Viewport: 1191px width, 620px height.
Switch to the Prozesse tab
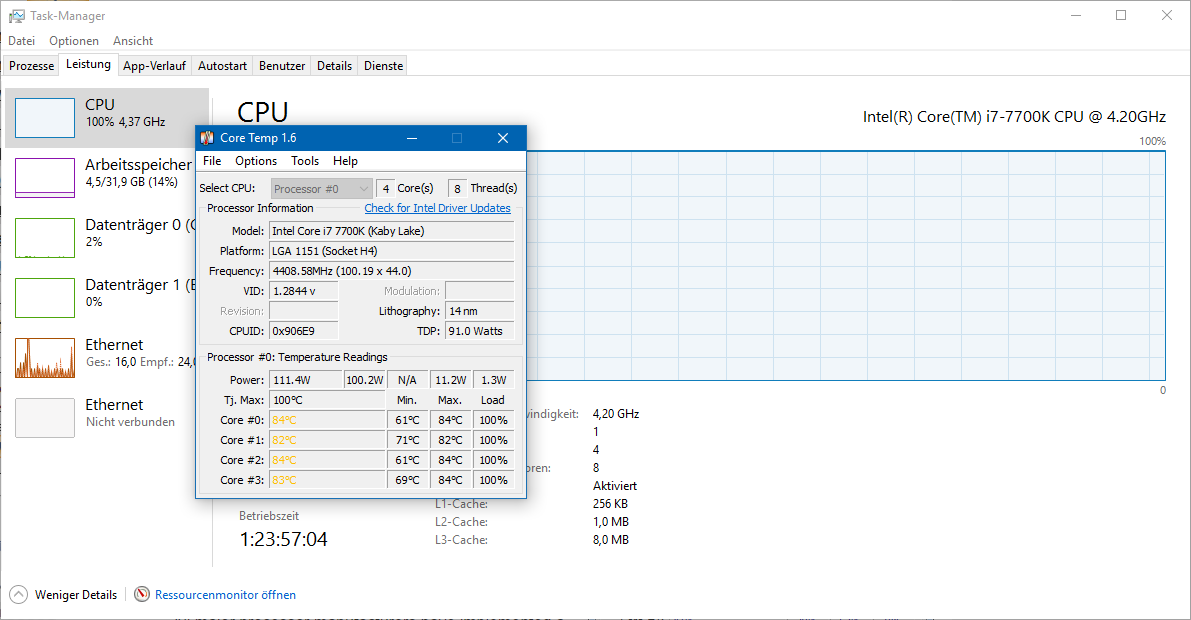pyautogui.click(x=32, y=66)
